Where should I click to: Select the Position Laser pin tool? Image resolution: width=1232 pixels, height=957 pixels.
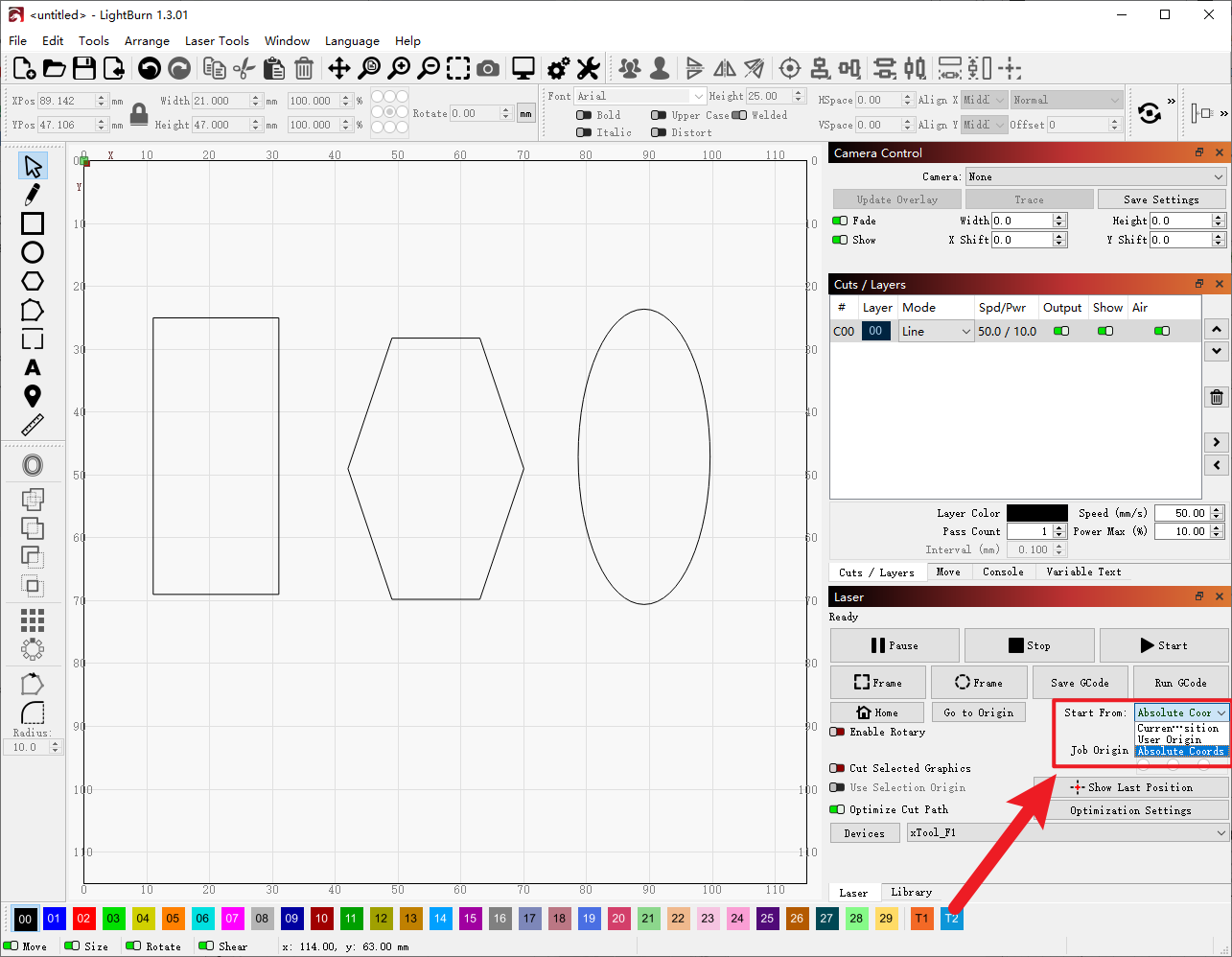click(x=33, y=396)
